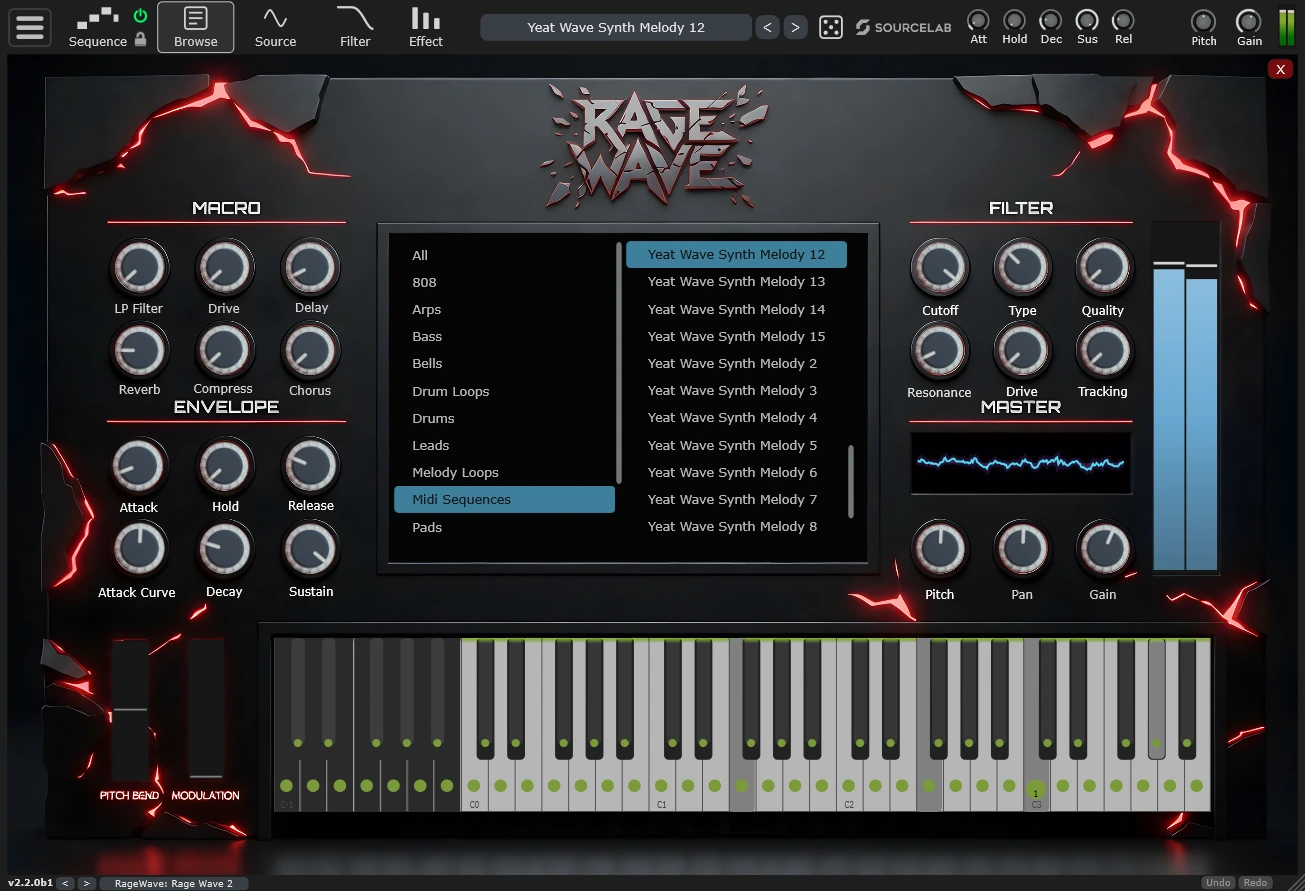Click the Delay macro knob
The height and width of the screenshot is (891, 1305).
point(311,268)
